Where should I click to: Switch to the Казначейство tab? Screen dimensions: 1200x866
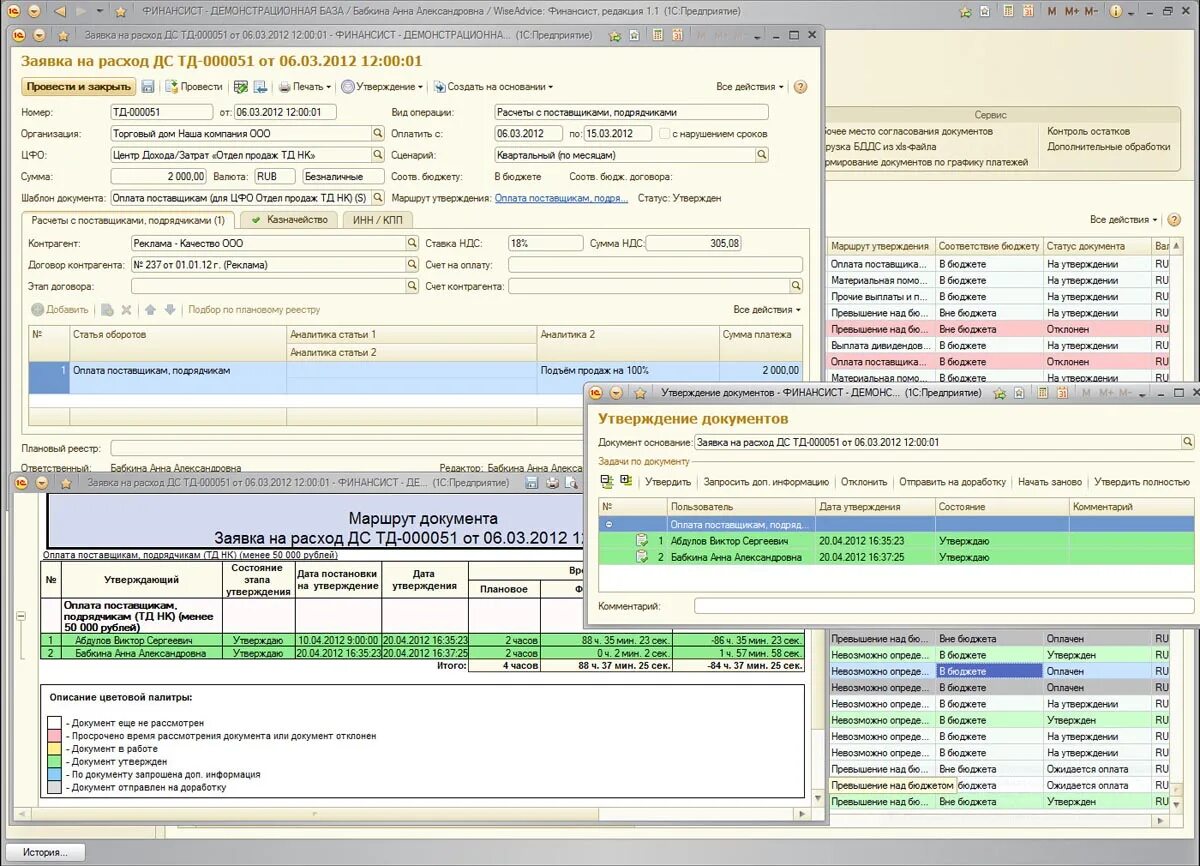tap(289, 220)
